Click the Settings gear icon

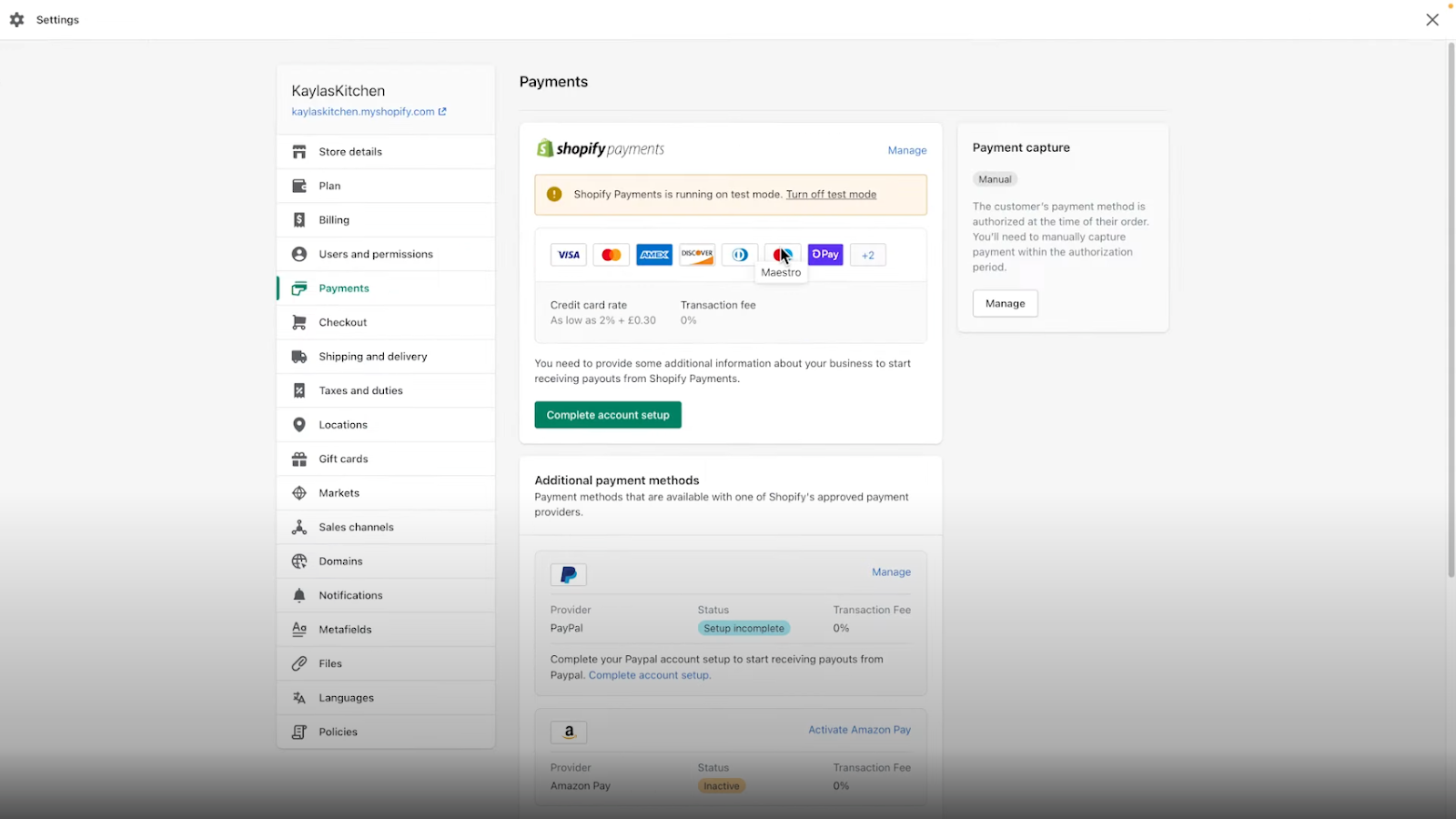pyautogui.click(x=16, y=19)
